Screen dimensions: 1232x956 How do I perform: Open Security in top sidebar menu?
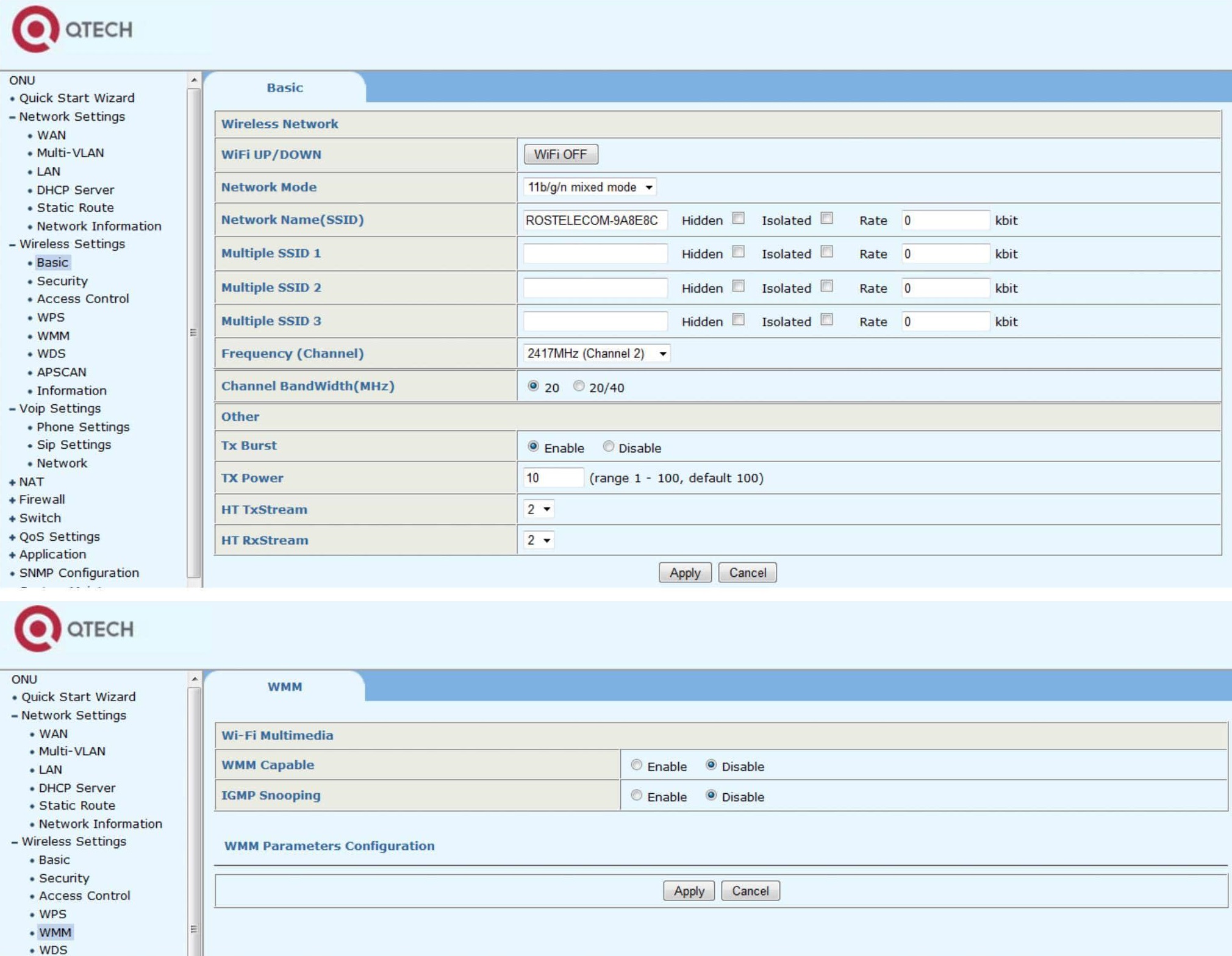click(x=62, y=281)
